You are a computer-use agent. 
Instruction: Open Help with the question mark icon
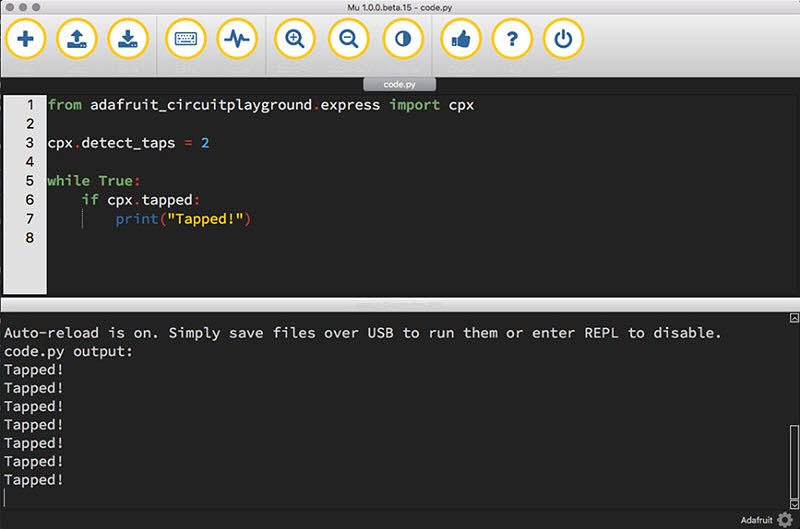512,40
